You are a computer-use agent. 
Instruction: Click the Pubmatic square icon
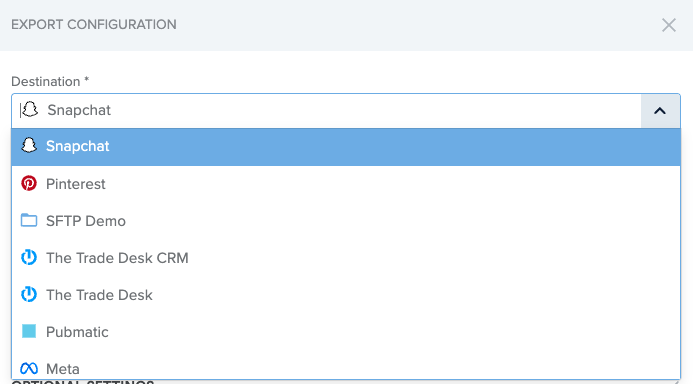(x=29, y=331)
